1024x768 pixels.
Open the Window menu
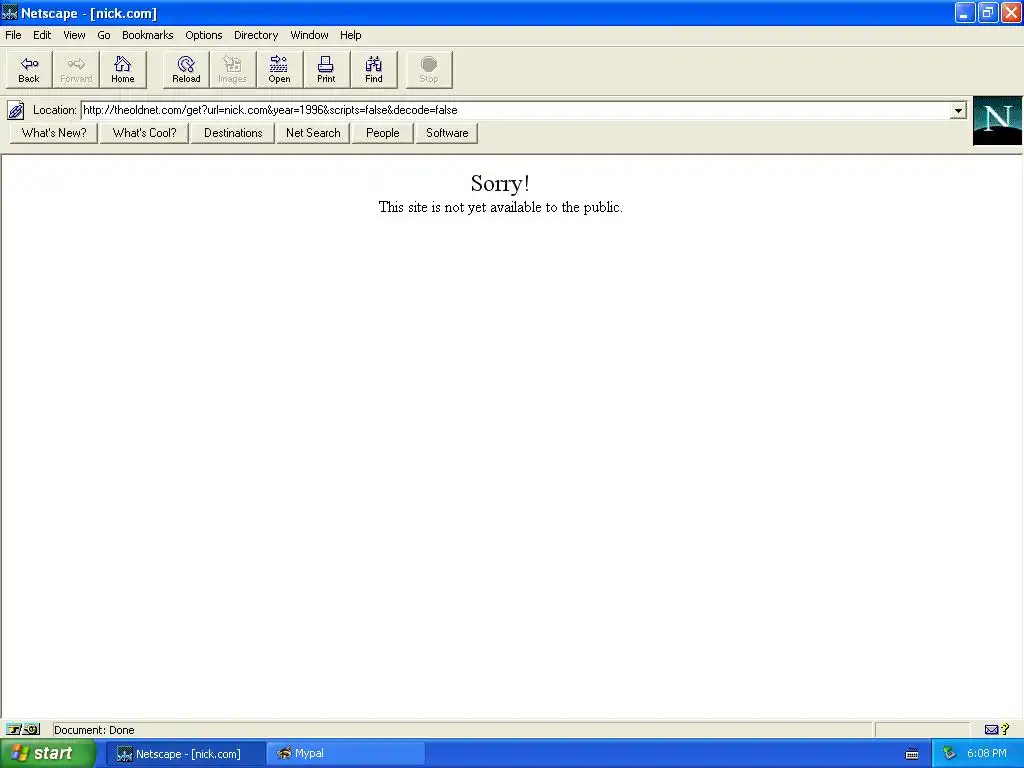(309, 35)
